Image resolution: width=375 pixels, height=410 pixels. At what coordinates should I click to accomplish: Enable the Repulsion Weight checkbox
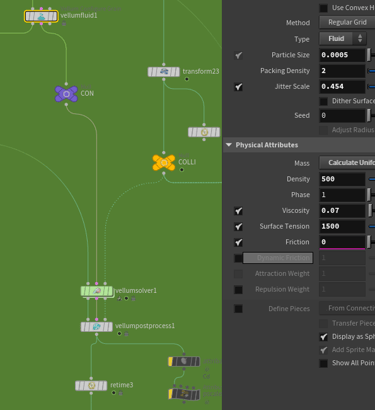click(238, 290)
